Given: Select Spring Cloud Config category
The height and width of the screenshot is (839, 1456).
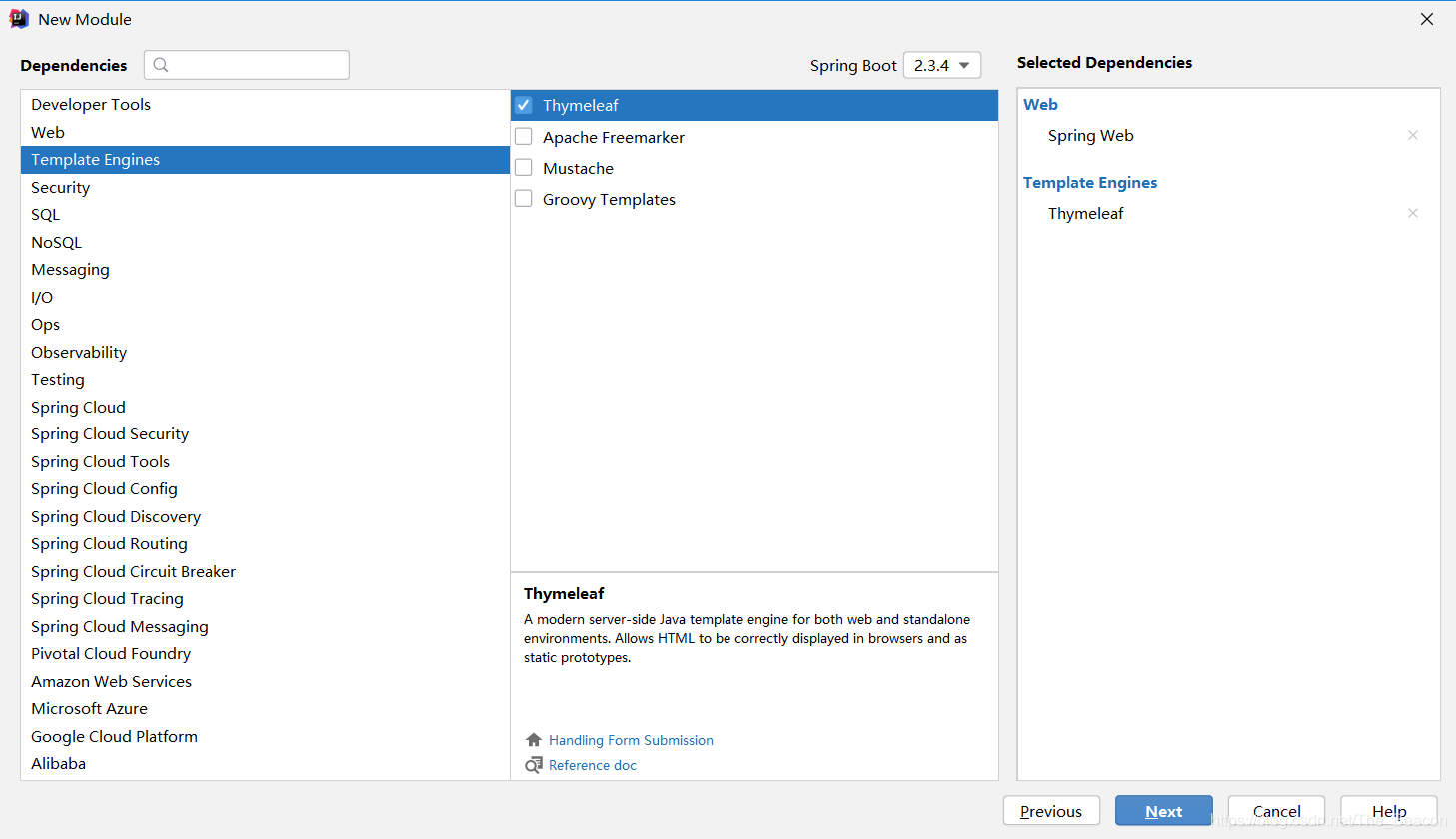Looking at the screenshot, I should (x=265, y=489).
